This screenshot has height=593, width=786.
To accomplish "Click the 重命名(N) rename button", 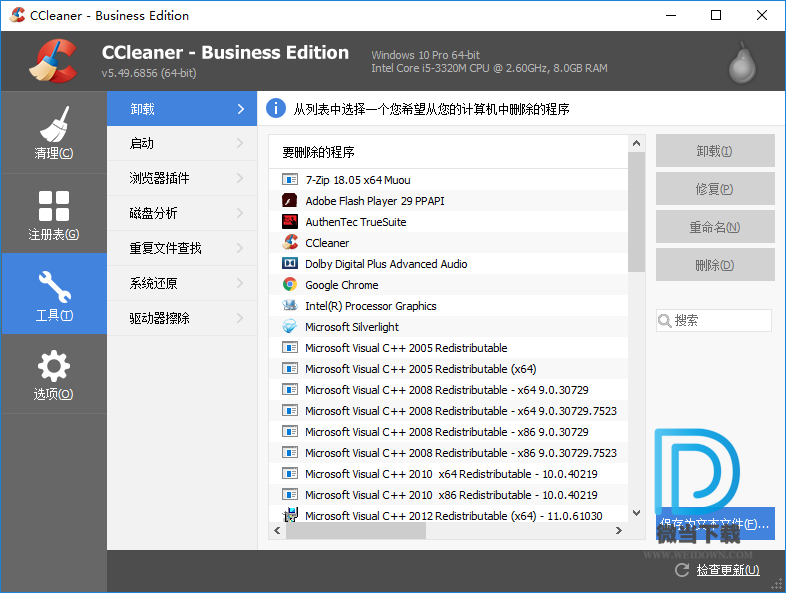I will tap(715, 227).
